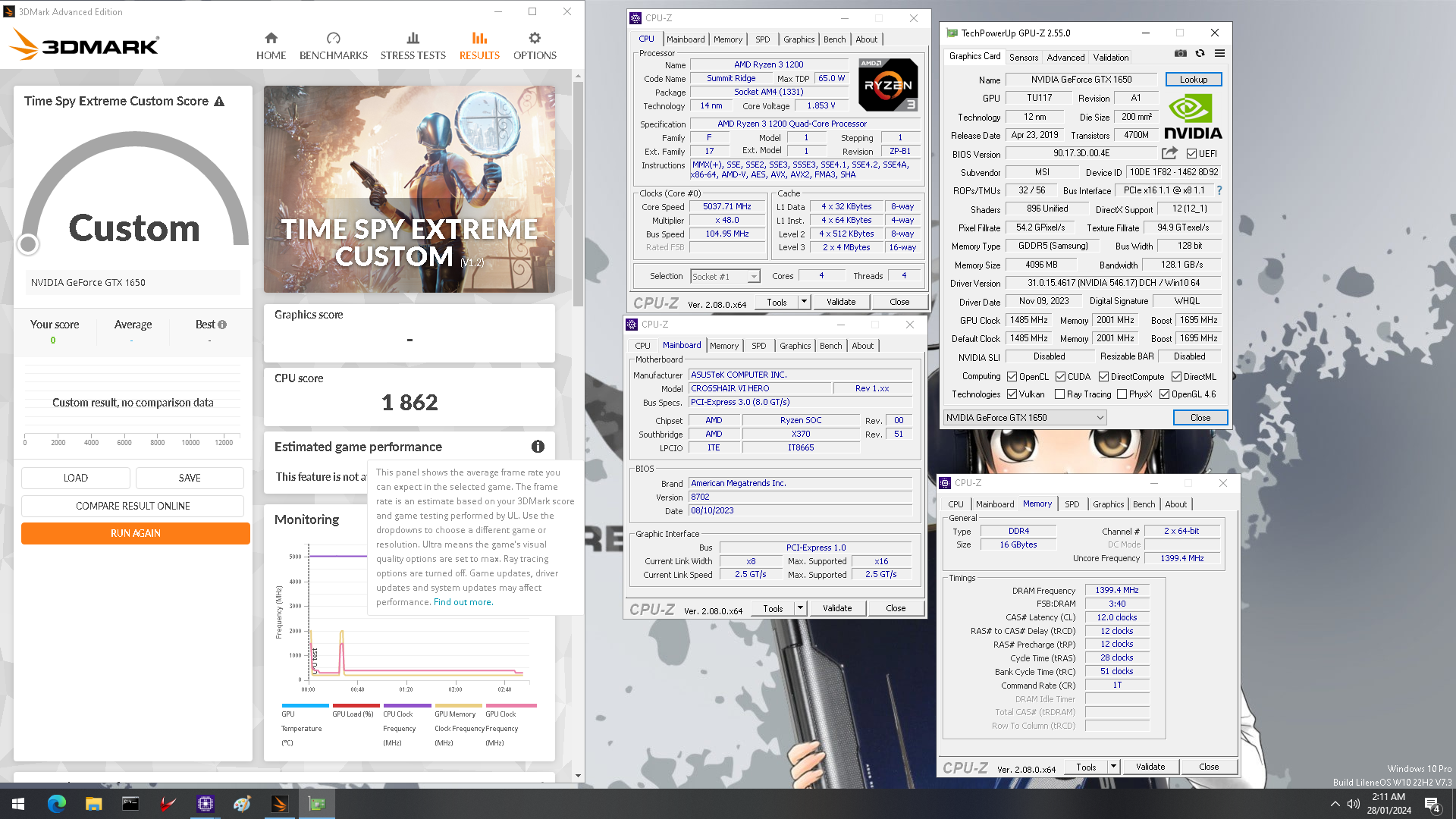Click the 3DMark vertical scrollbar thumb

578,193
